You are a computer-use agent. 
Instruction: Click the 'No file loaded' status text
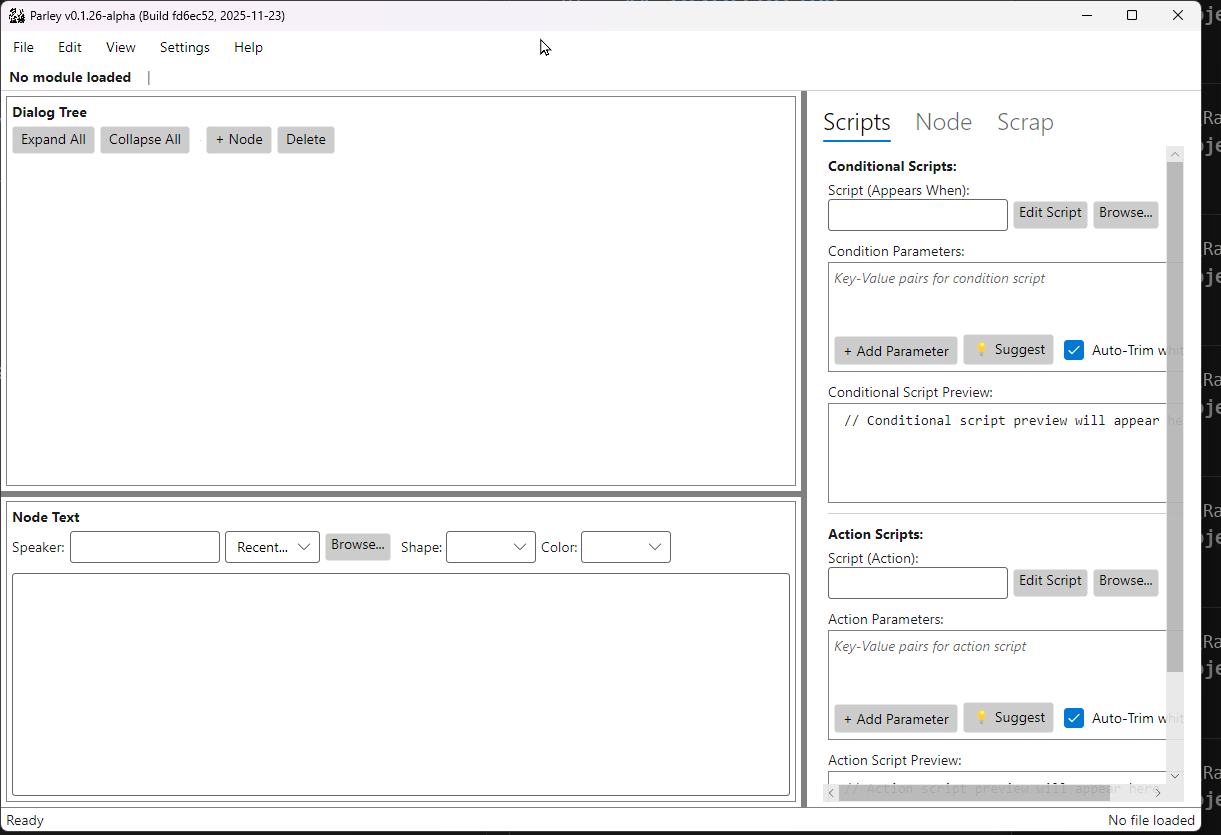click(x=1151, y=820)
